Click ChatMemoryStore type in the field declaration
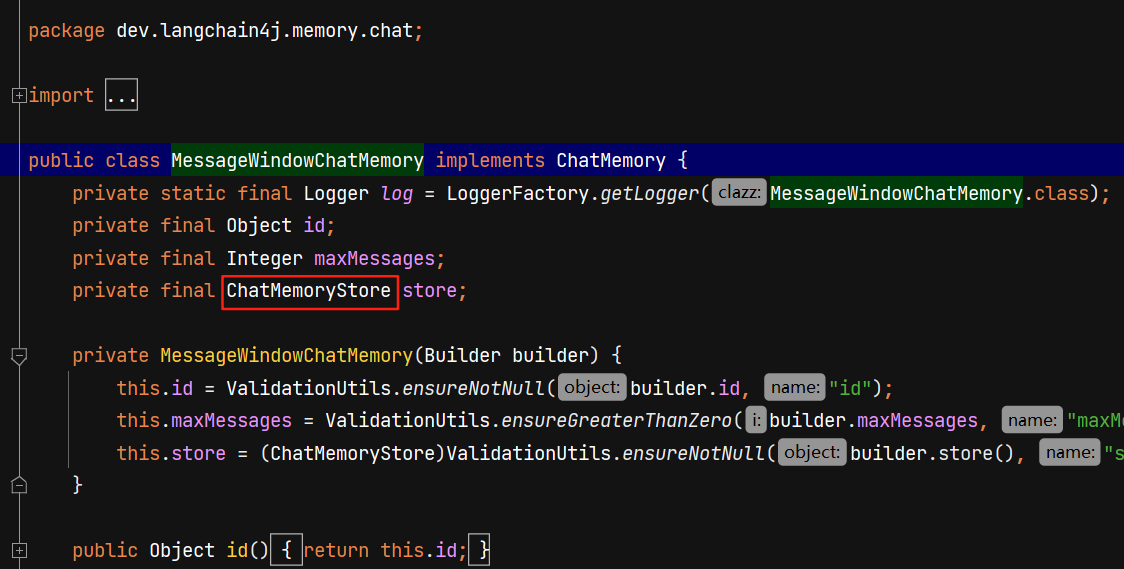 point(309,290)
